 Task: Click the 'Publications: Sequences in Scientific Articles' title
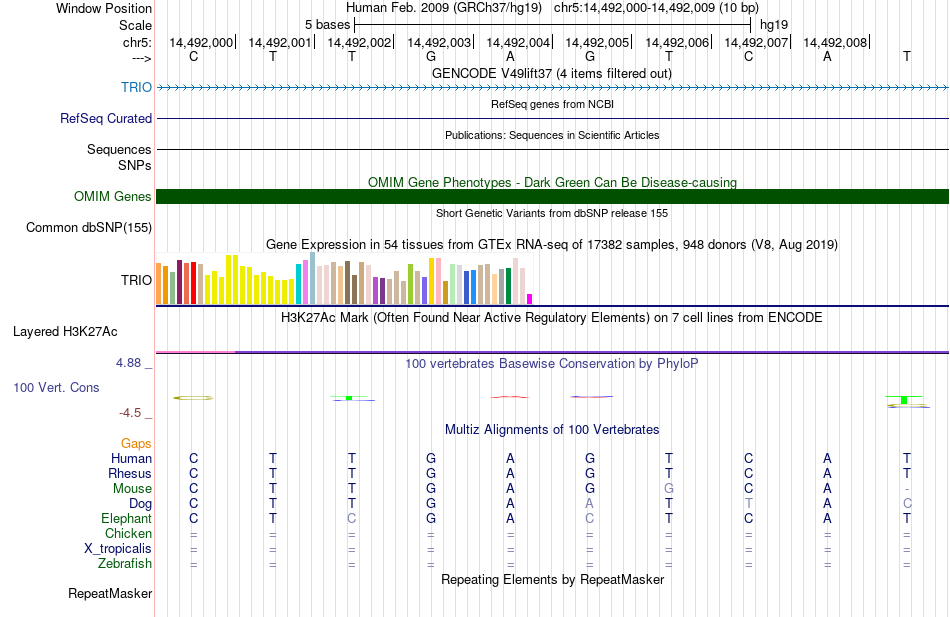[x=552, y=135]
